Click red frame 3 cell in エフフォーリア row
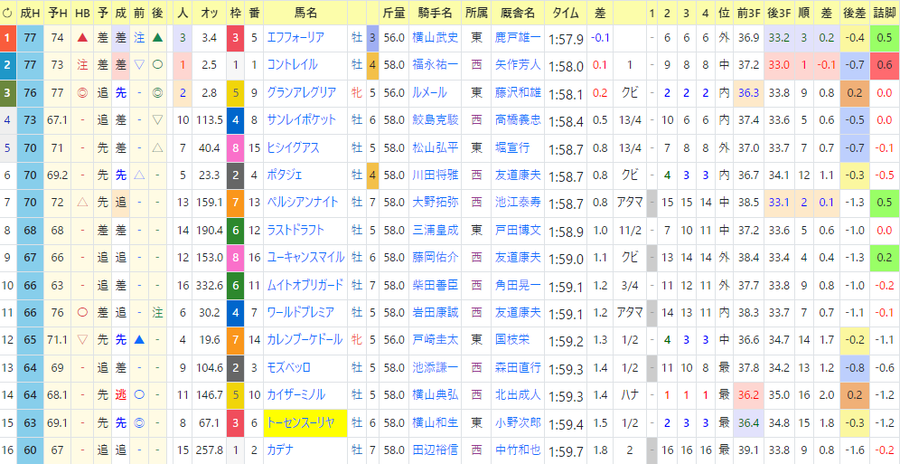The height and width of the screenshot is (464, 900). tap(235, 38)
